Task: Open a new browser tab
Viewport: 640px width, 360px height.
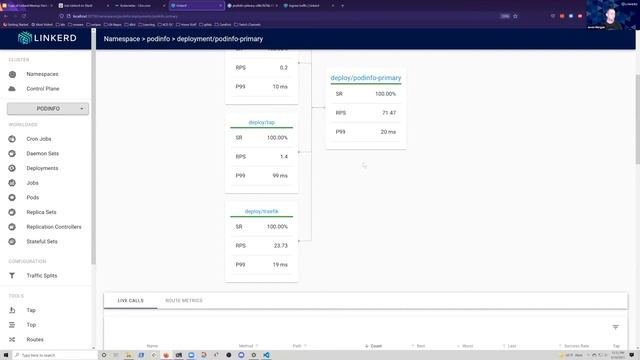Action: 342,6
